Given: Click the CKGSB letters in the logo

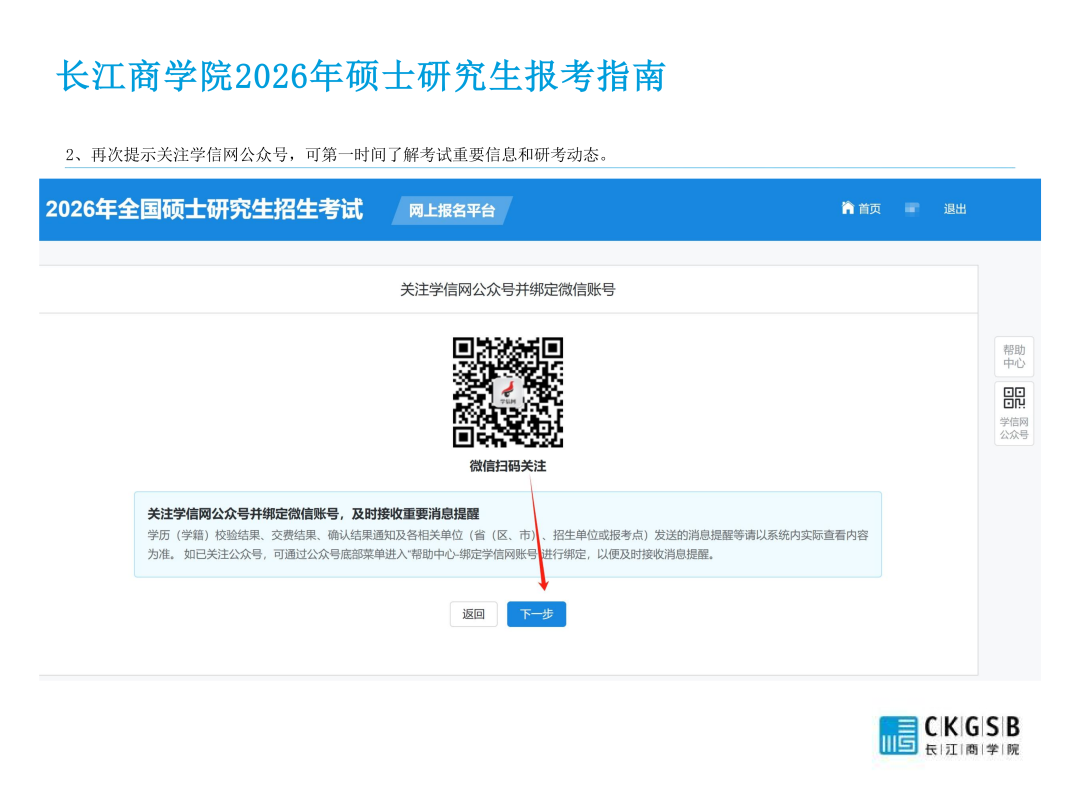Looking at the screenshot, I should tap(971, 727).
